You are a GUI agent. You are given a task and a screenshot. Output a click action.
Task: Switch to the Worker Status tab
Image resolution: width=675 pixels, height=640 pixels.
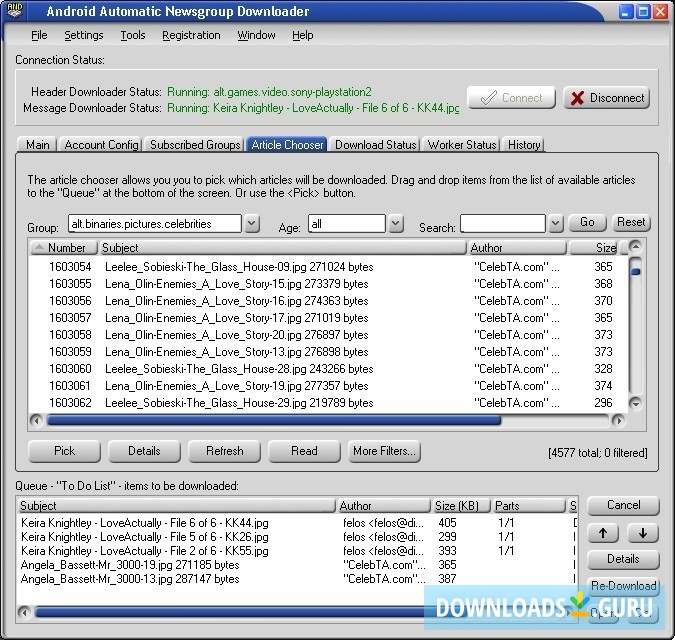[x=462, y=145]
